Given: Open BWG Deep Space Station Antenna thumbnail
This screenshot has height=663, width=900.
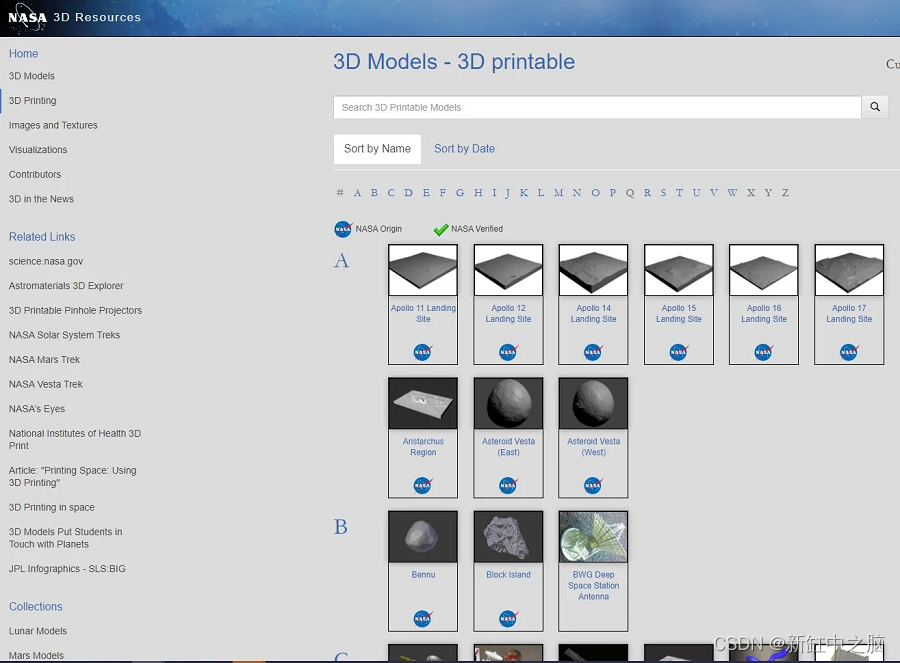Looking at the screenshot, I should [x=593, y=537].
